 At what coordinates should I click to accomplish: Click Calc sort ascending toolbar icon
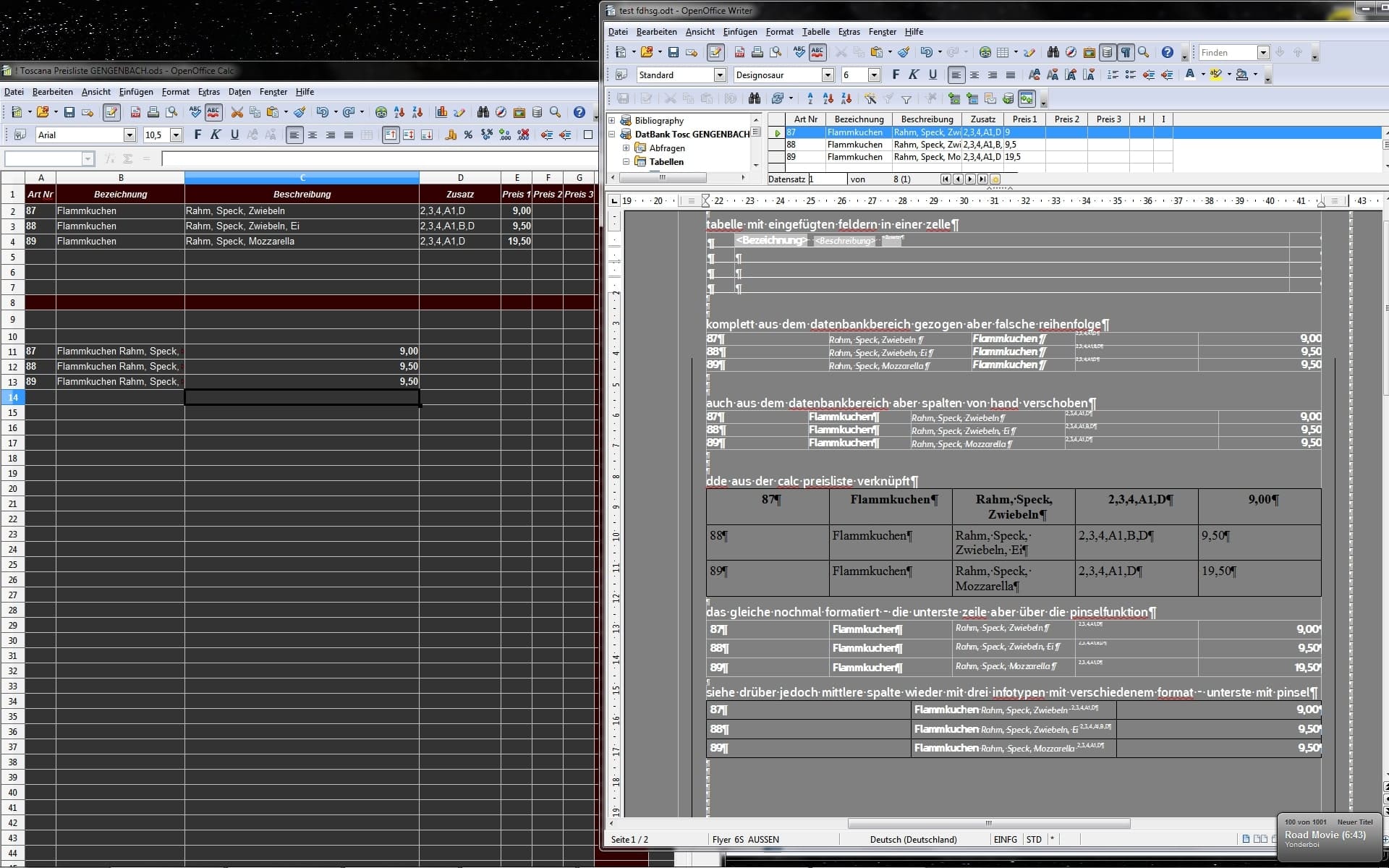pyautogui.click(x=399, y=112)
